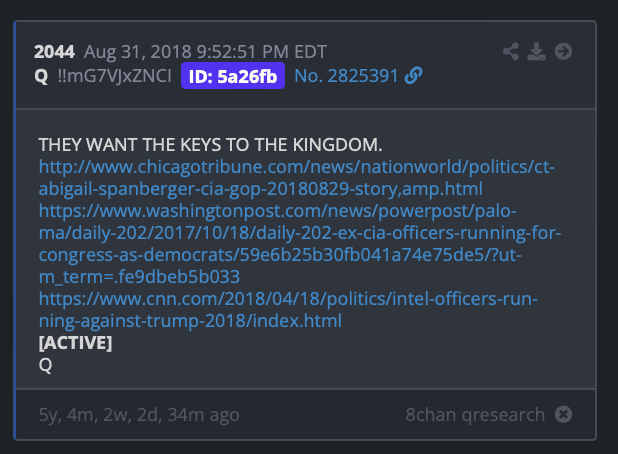The height and width of the screenshot is (454, 618).
Task: Open the post via the right-arrow circle icon
Action: [x=563, y=52]
